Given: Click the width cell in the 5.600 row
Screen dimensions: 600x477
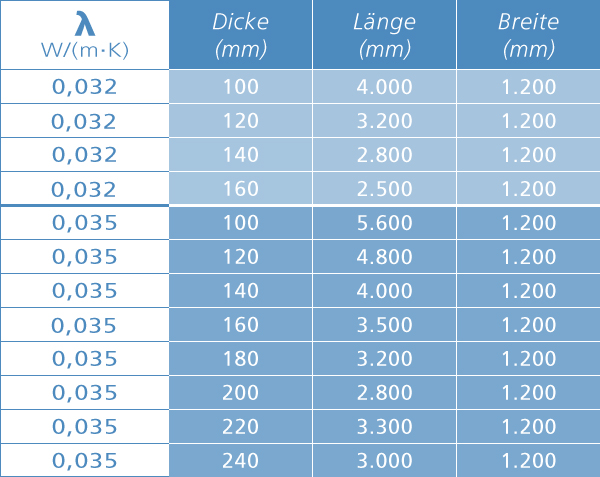Looking at the screenshot, I should 528,222.
